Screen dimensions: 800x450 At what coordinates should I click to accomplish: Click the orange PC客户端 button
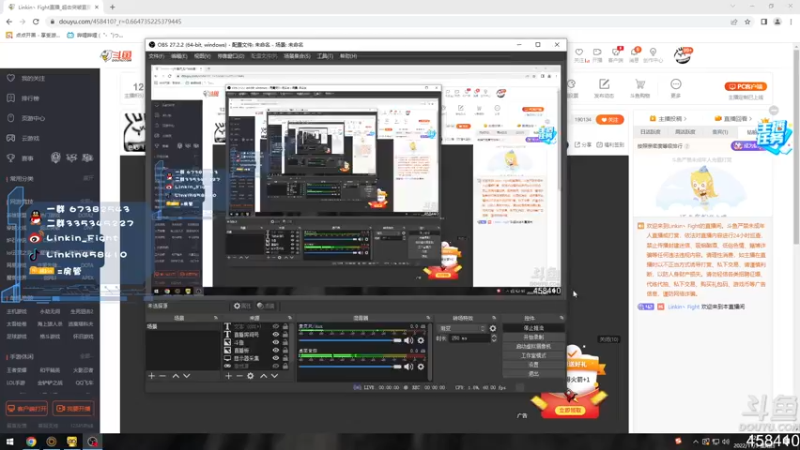(745, 86)
